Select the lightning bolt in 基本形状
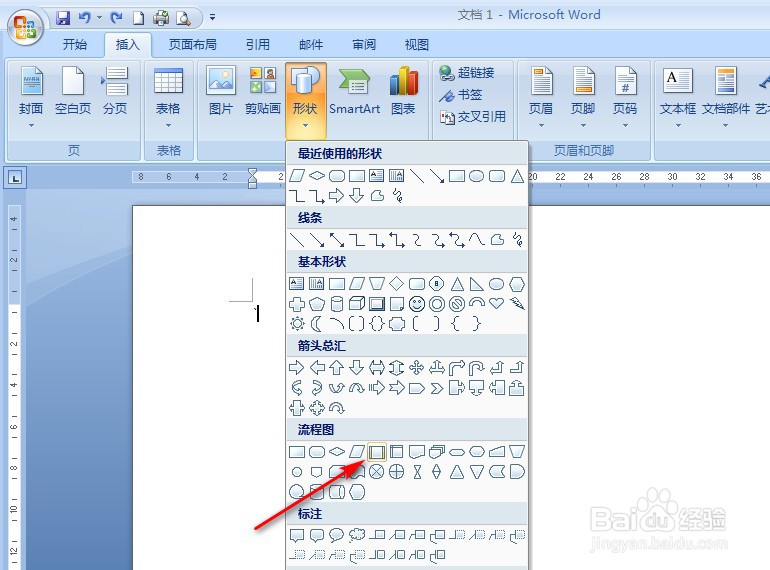This screenshot has width=770, height=570. 517,304
